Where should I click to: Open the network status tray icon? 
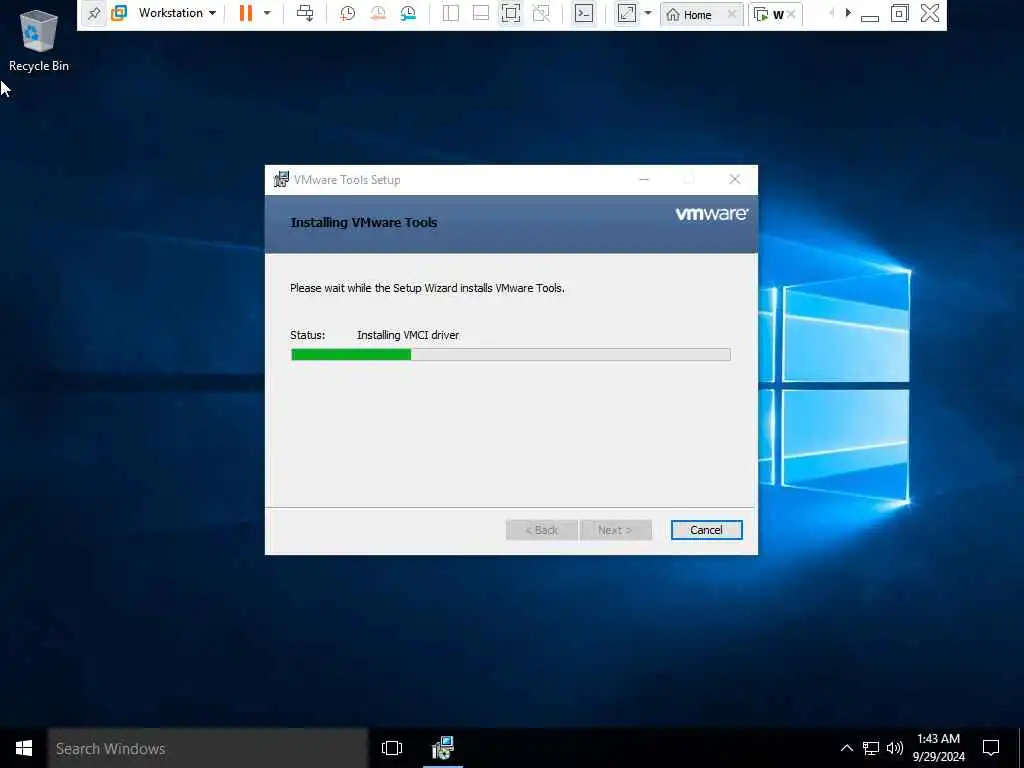click(x=871, y=748)
